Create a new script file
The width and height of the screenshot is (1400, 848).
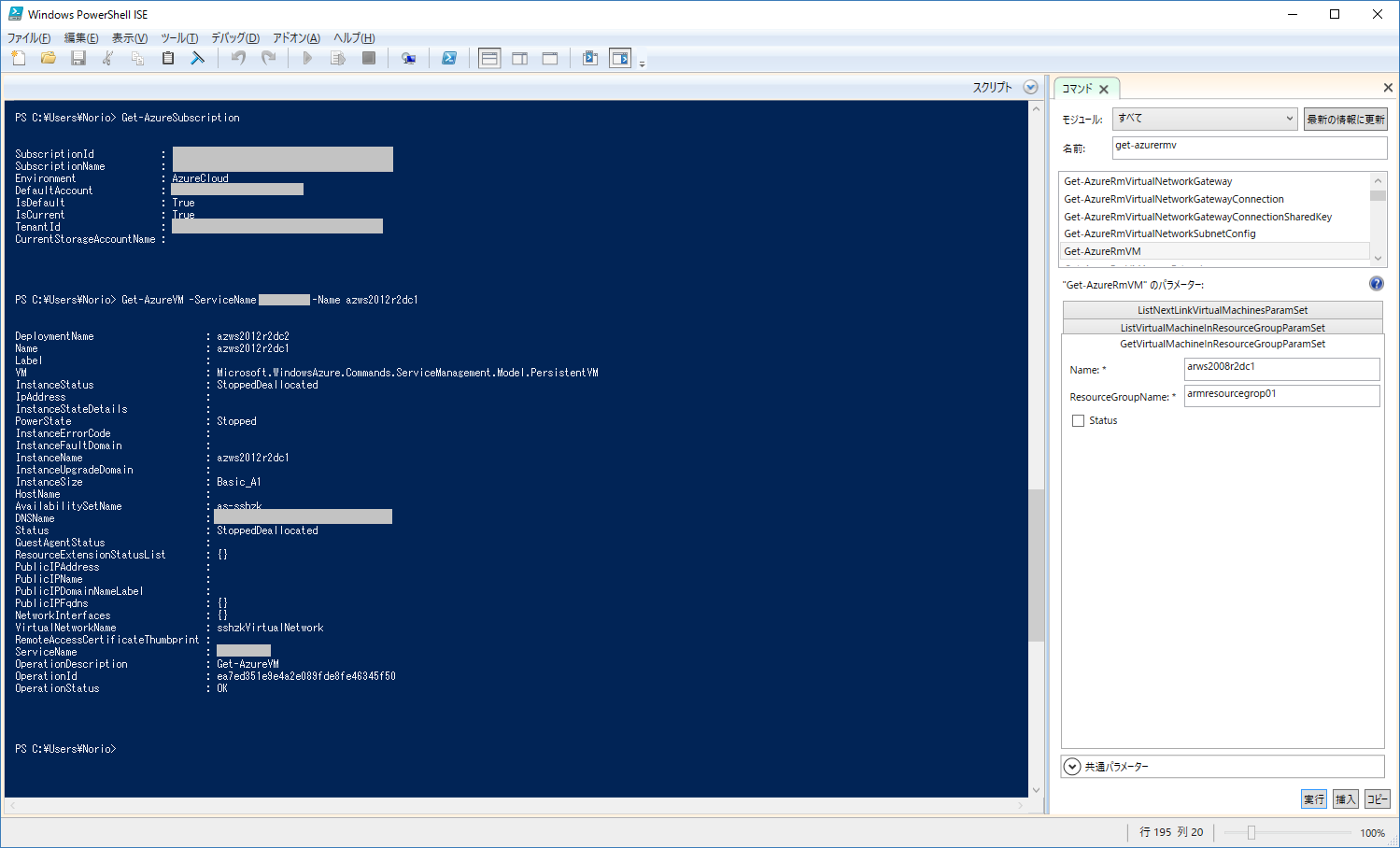[19, 58]
